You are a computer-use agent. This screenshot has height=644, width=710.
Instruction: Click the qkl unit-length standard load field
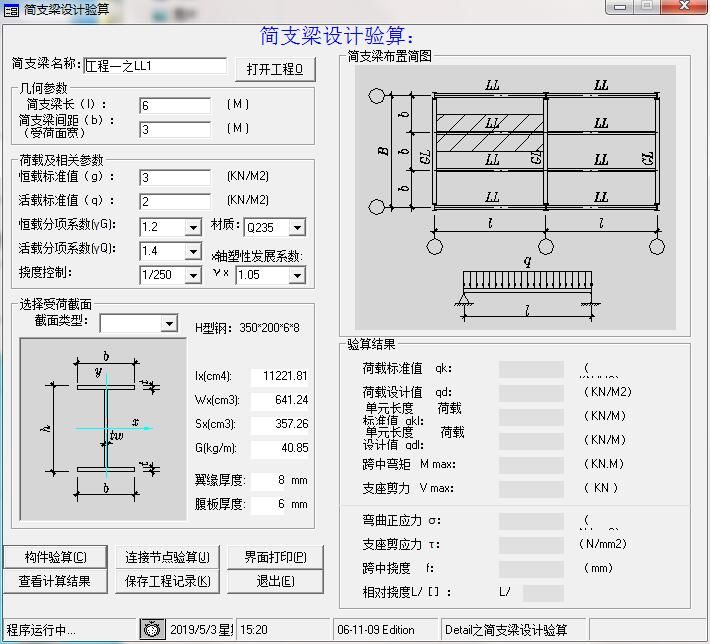[x=531, y=417]
